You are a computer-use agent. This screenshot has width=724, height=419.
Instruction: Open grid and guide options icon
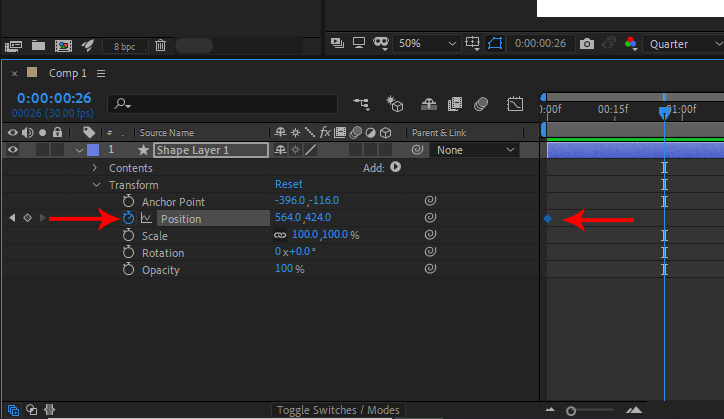473,43
